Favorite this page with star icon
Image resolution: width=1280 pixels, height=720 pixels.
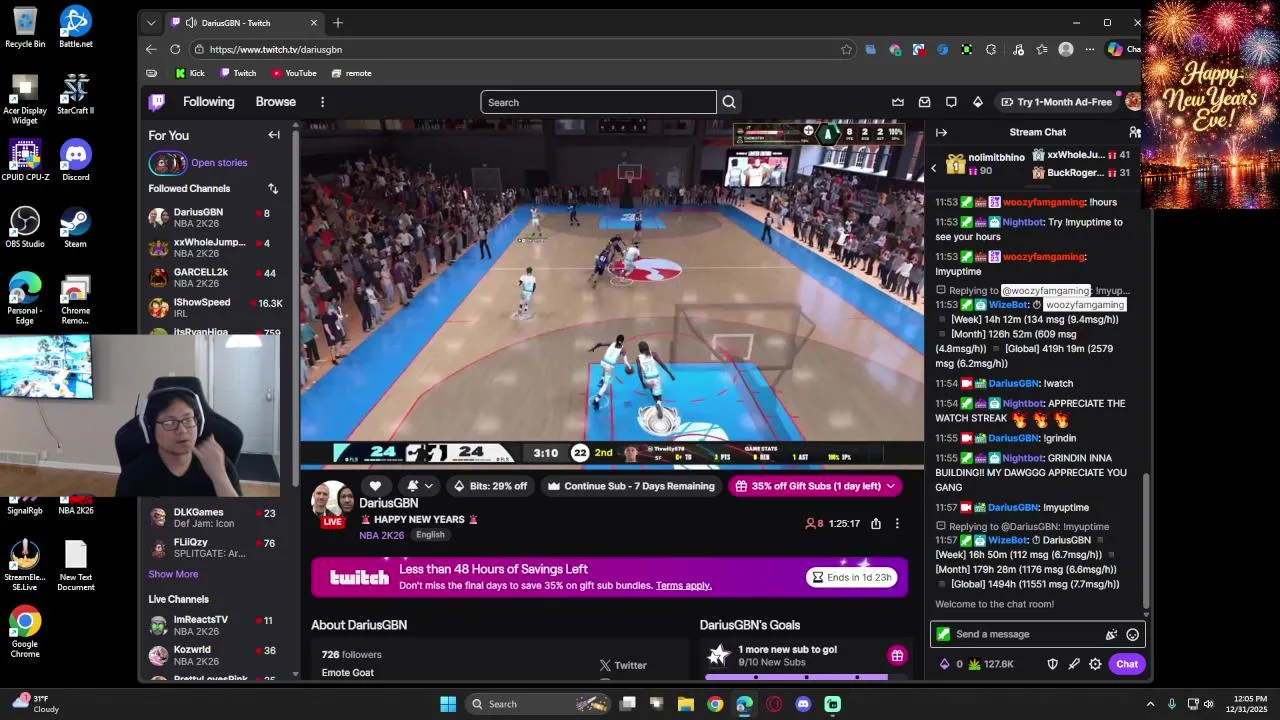(x=846, y=49)
